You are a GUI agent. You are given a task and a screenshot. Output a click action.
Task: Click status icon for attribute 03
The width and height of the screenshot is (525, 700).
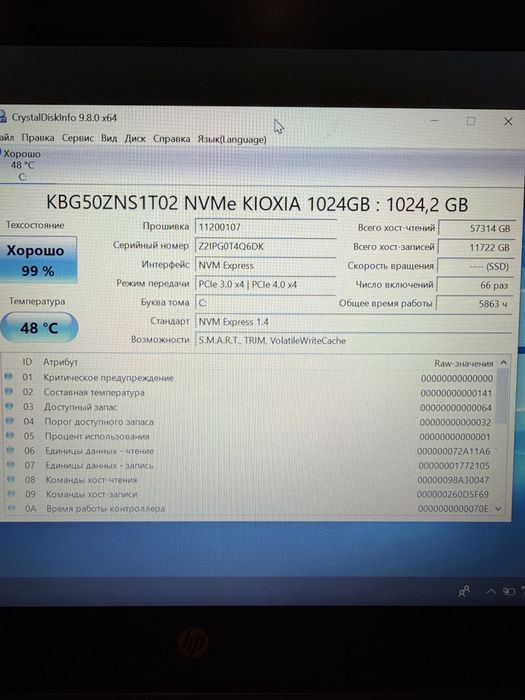click(9, 406)
